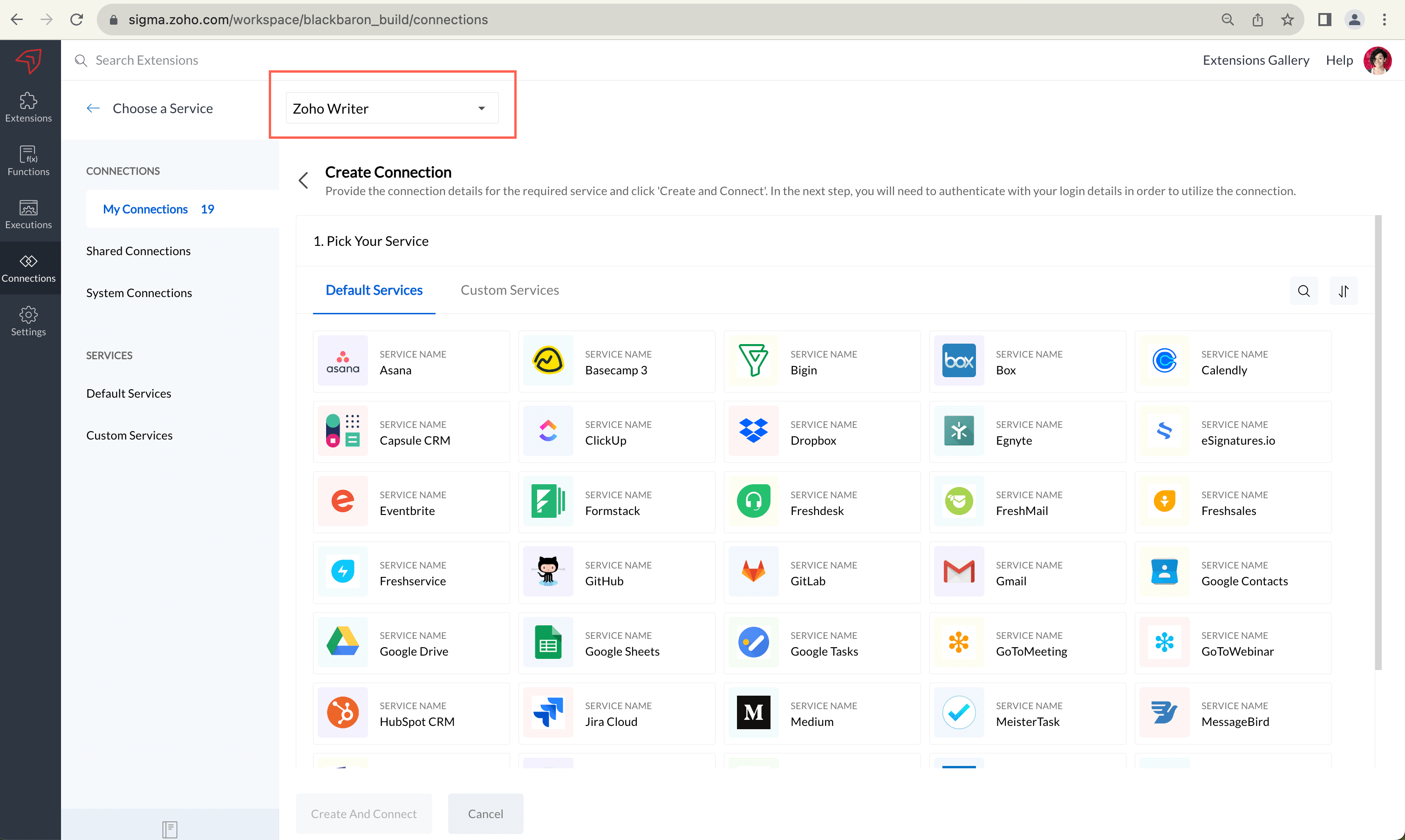Switch to the Custom Services tab
Screen dimensions: 1405x840
tap(509, 291)
